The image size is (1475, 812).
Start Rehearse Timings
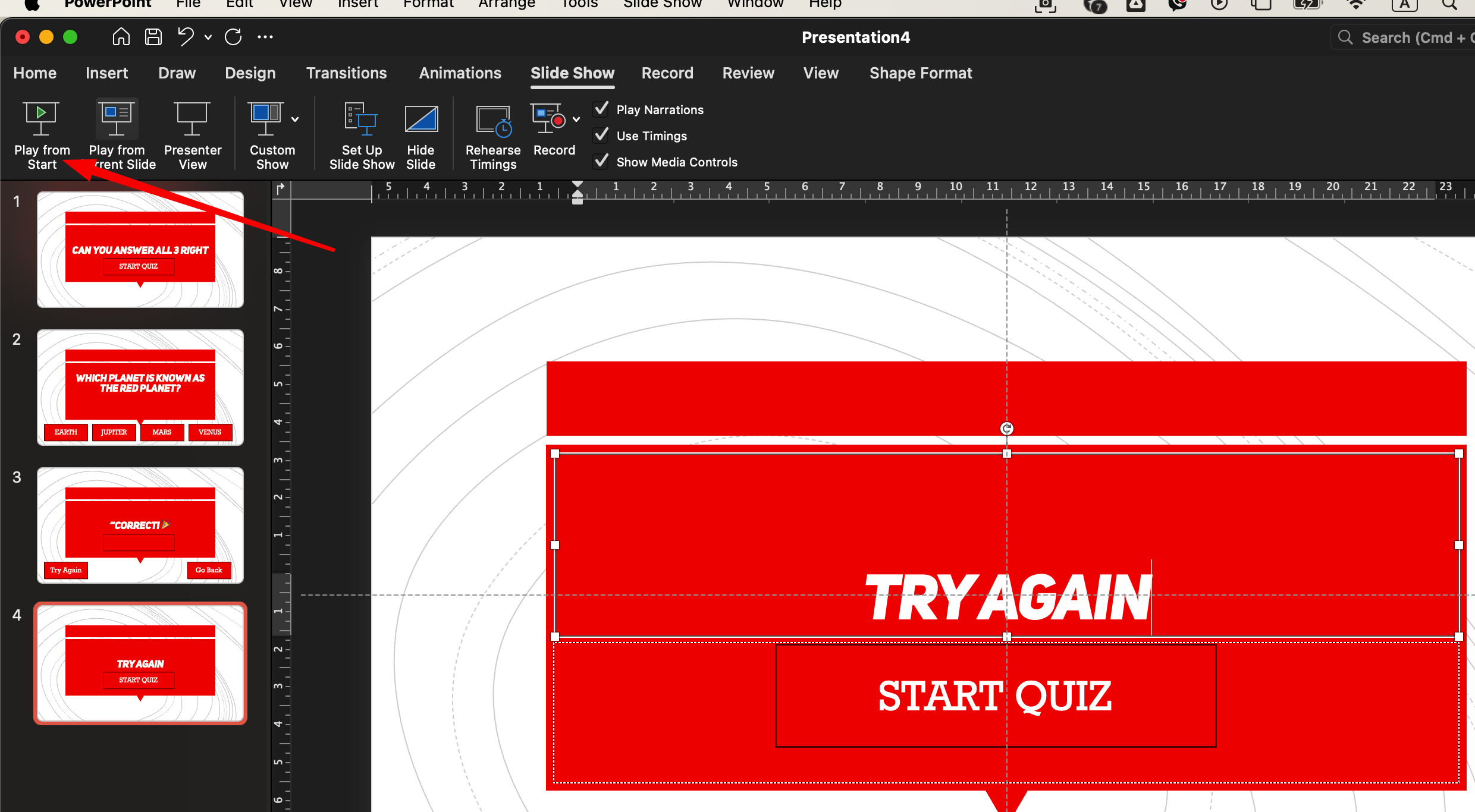493,136
